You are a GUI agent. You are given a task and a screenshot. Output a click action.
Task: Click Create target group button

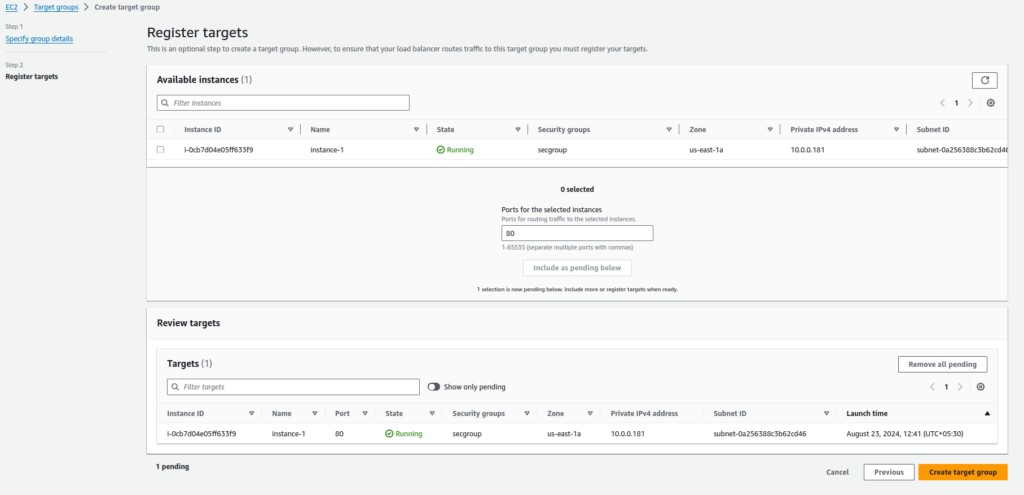point(962,472)
